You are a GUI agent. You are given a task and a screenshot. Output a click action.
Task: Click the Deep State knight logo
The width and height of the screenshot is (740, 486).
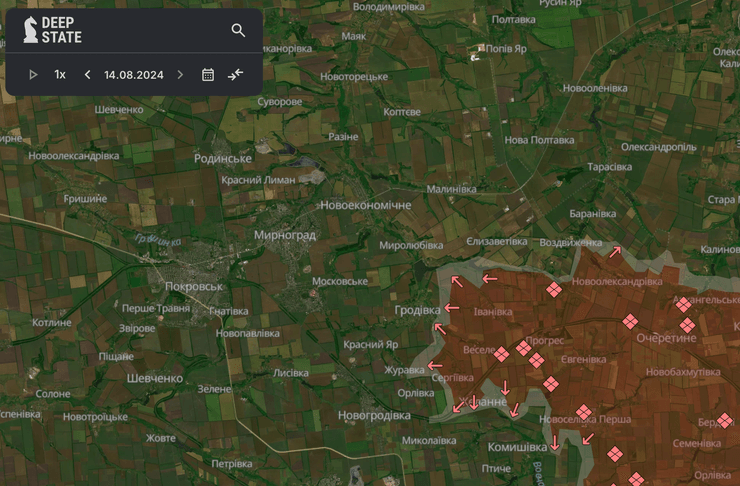click(30, 30)
